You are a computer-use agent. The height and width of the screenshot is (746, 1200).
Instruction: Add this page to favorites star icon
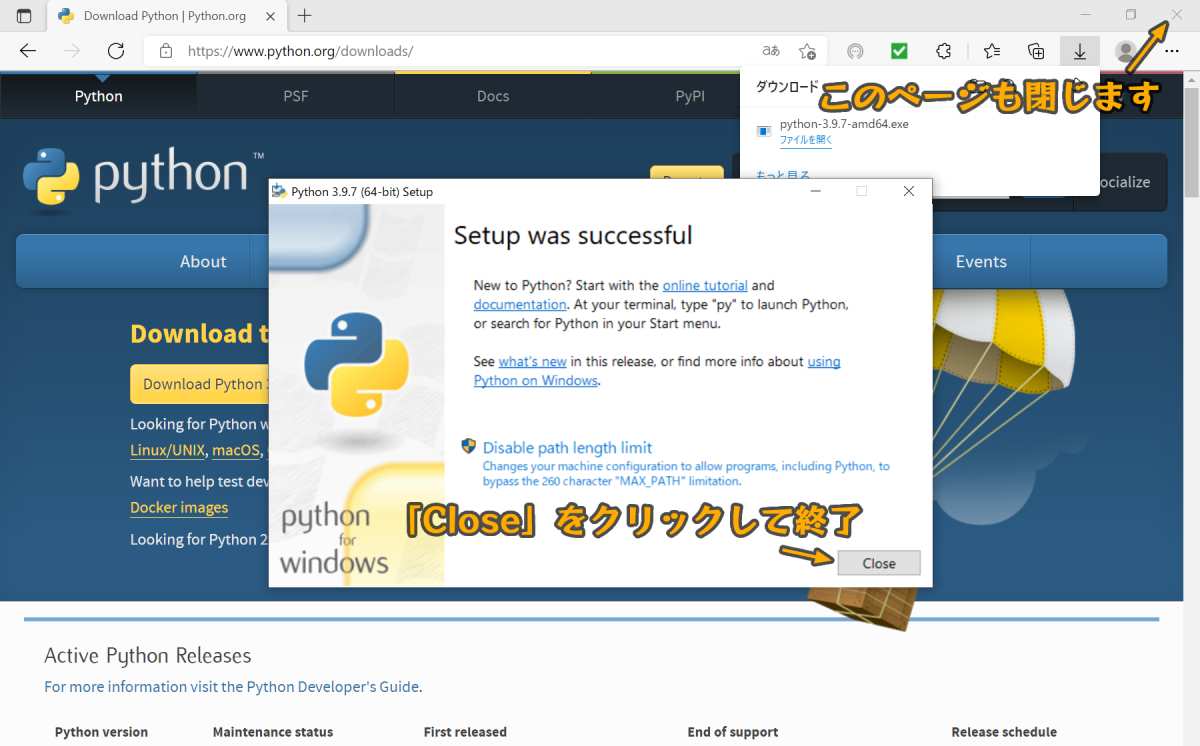click(x=807, y=51)
